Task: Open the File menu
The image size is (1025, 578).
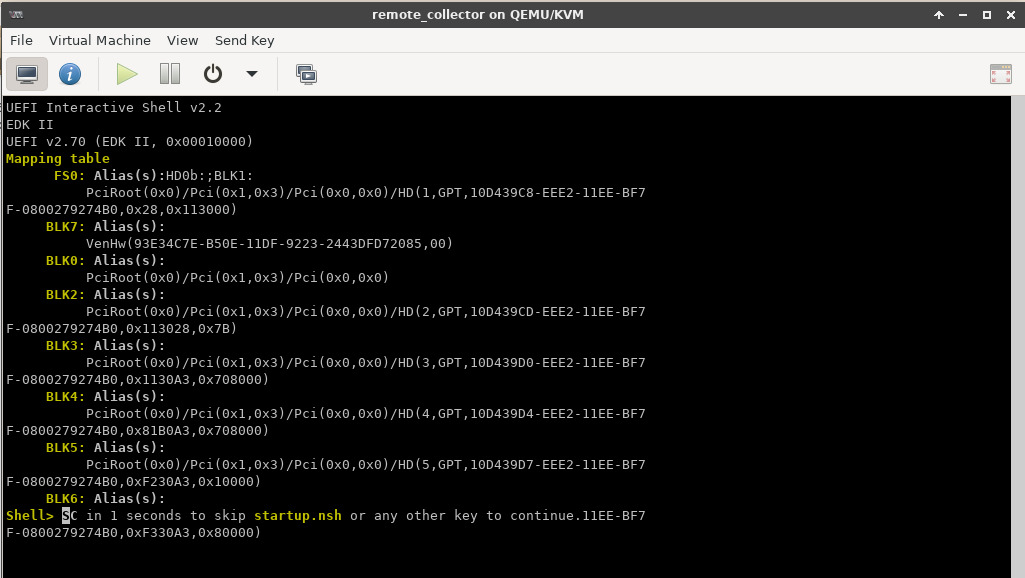Action: (x=21, y=41)
